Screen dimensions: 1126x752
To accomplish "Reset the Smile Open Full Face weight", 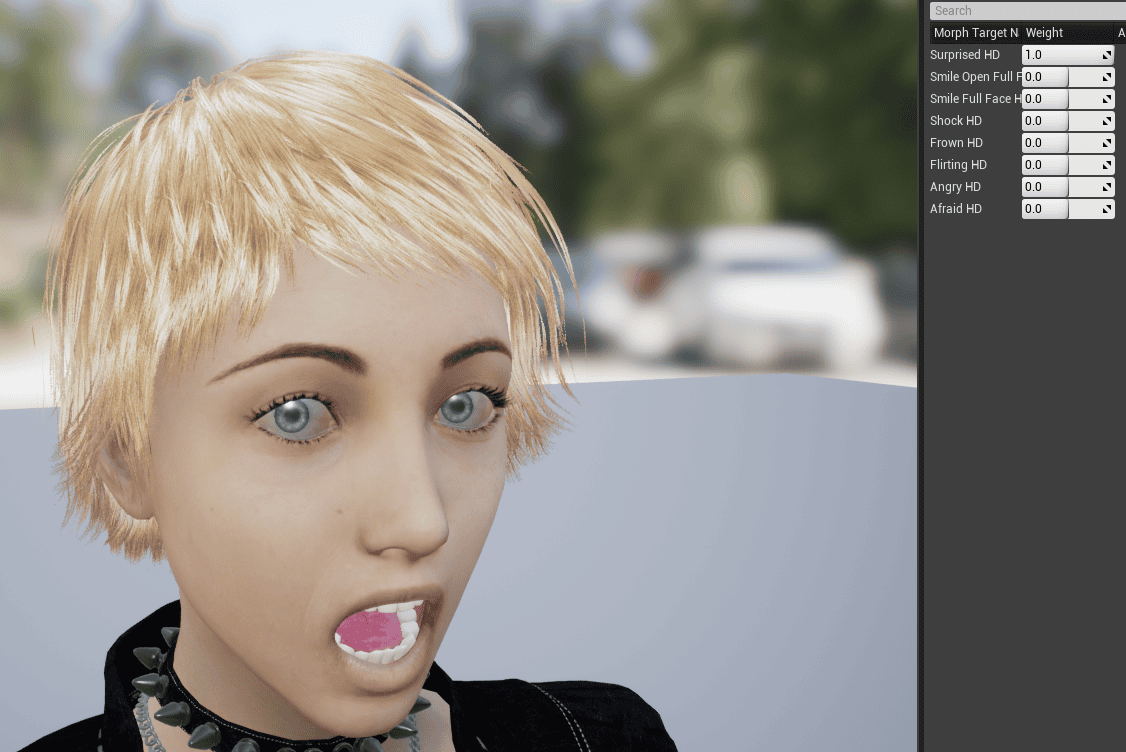I will point(1107,77).
